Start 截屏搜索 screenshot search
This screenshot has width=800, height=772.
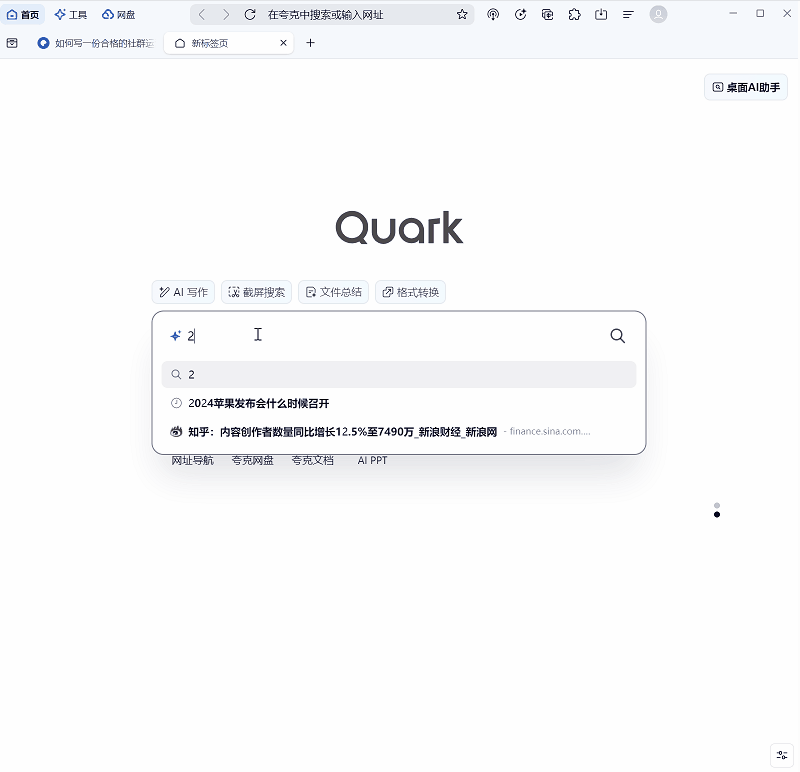(256, 292)
